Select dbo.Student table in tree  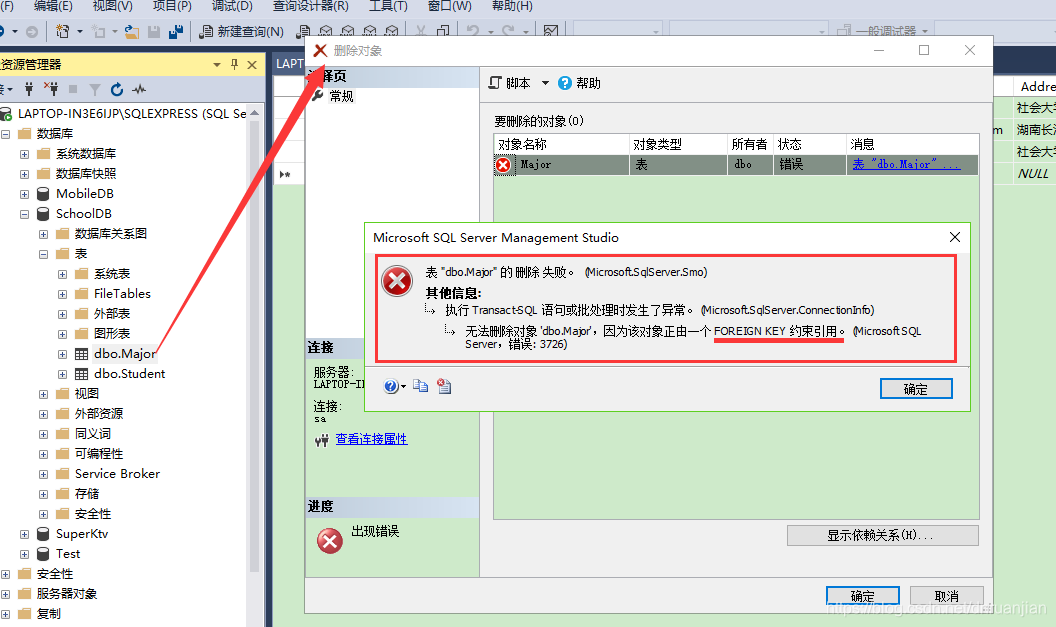pos(130,374)
